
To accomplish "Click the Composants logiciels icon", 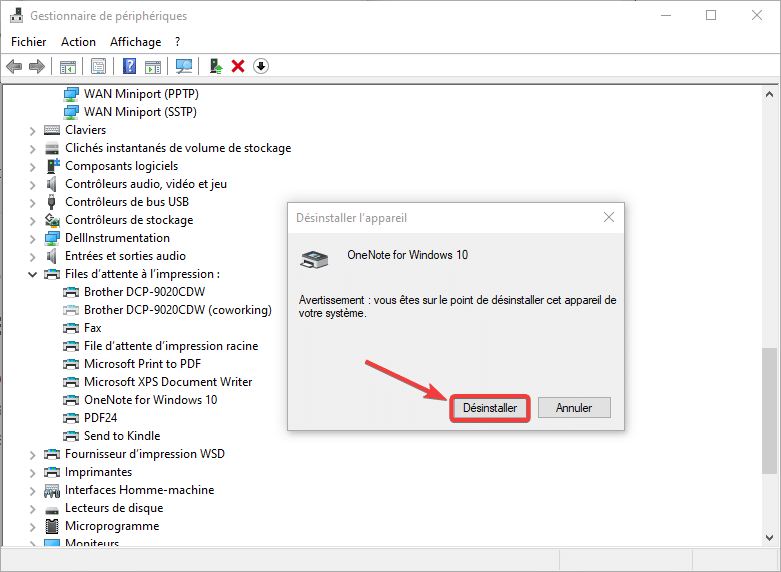I will [x=53, y=166].
